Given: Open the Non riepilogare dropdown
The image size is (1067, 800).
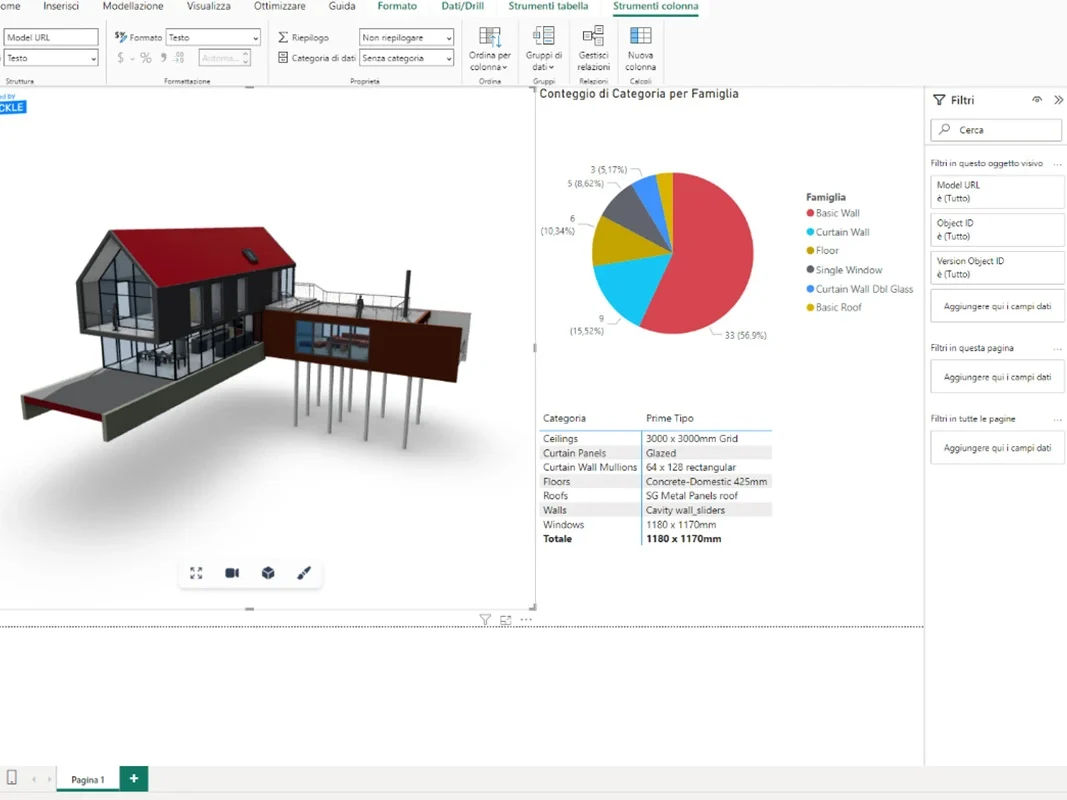Looking at the screenshot, I should pos(406,37).
